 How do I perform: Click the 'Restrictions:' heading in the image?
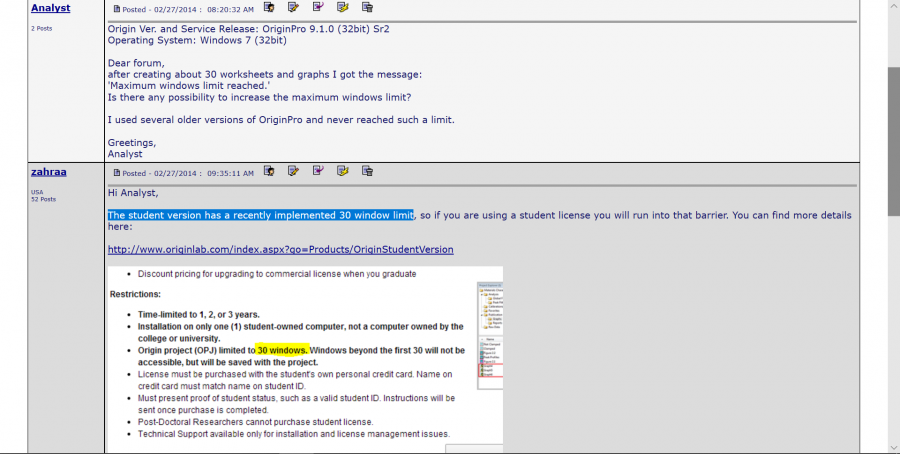coord(135,294)
